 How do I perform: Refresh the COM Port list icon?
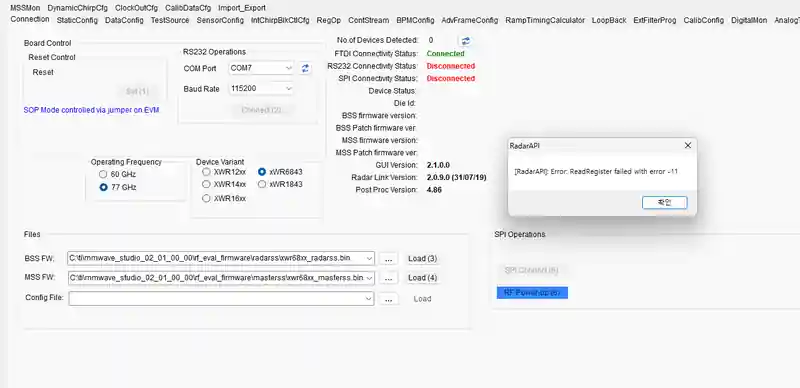(x=305, y=68)
